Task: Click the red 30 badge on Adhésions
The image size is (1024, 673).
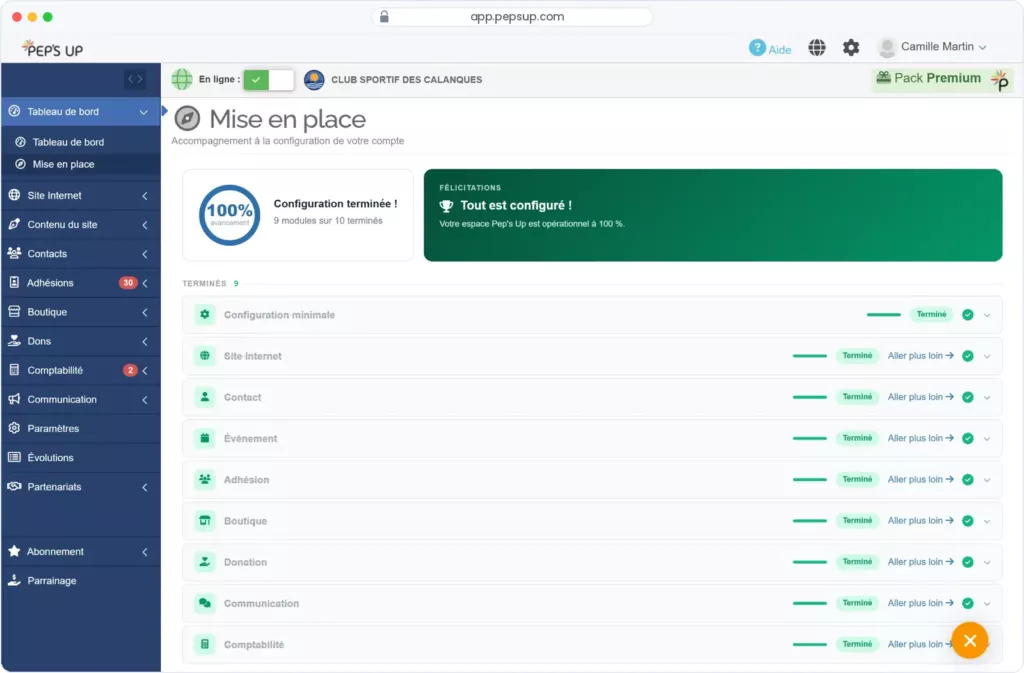Action: [127, 283]
